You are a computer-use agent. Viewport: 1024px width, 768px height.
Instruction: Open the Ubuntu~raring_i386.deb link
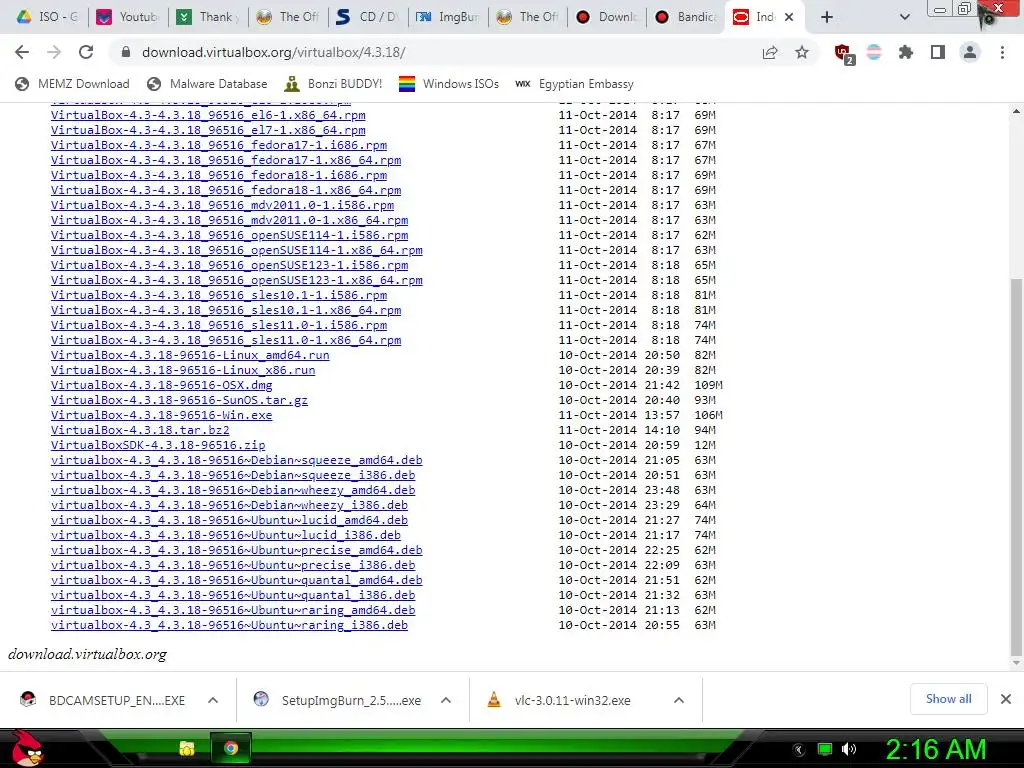tap(229, 626)
